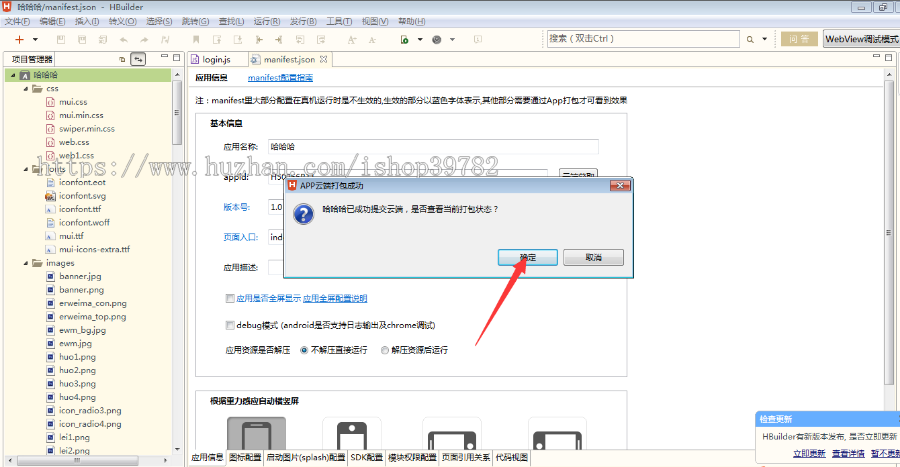
Task: Click the project tree vertical scrollbar
Action: coord(177,112)
